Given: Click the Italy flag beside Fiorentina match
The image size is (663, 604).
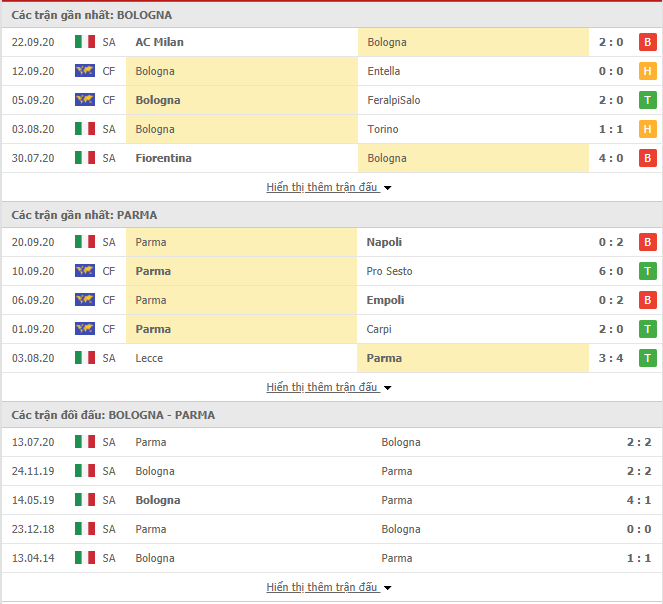Looking at the screenshot, I should tap(85, 158).
